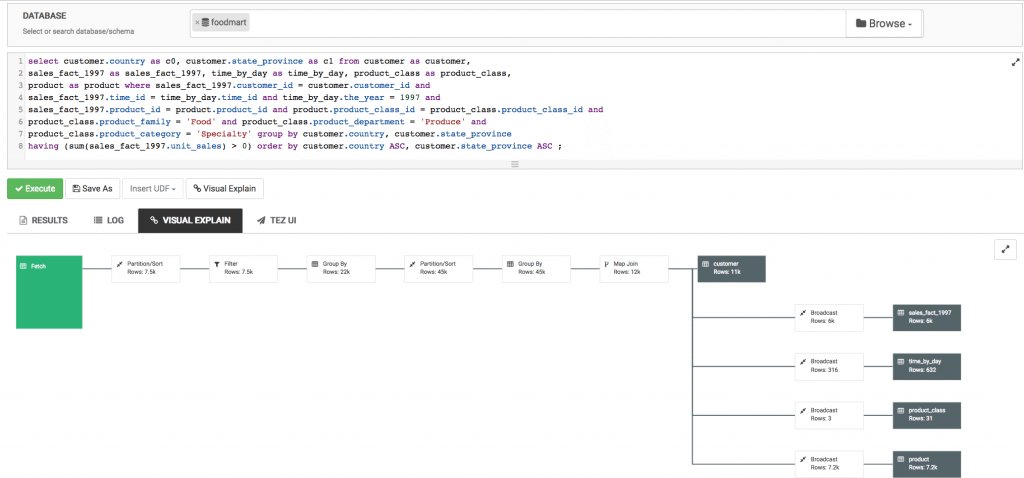Select the Filter node
Viewport: 1024px width, 478px height.
click(244, 268)
